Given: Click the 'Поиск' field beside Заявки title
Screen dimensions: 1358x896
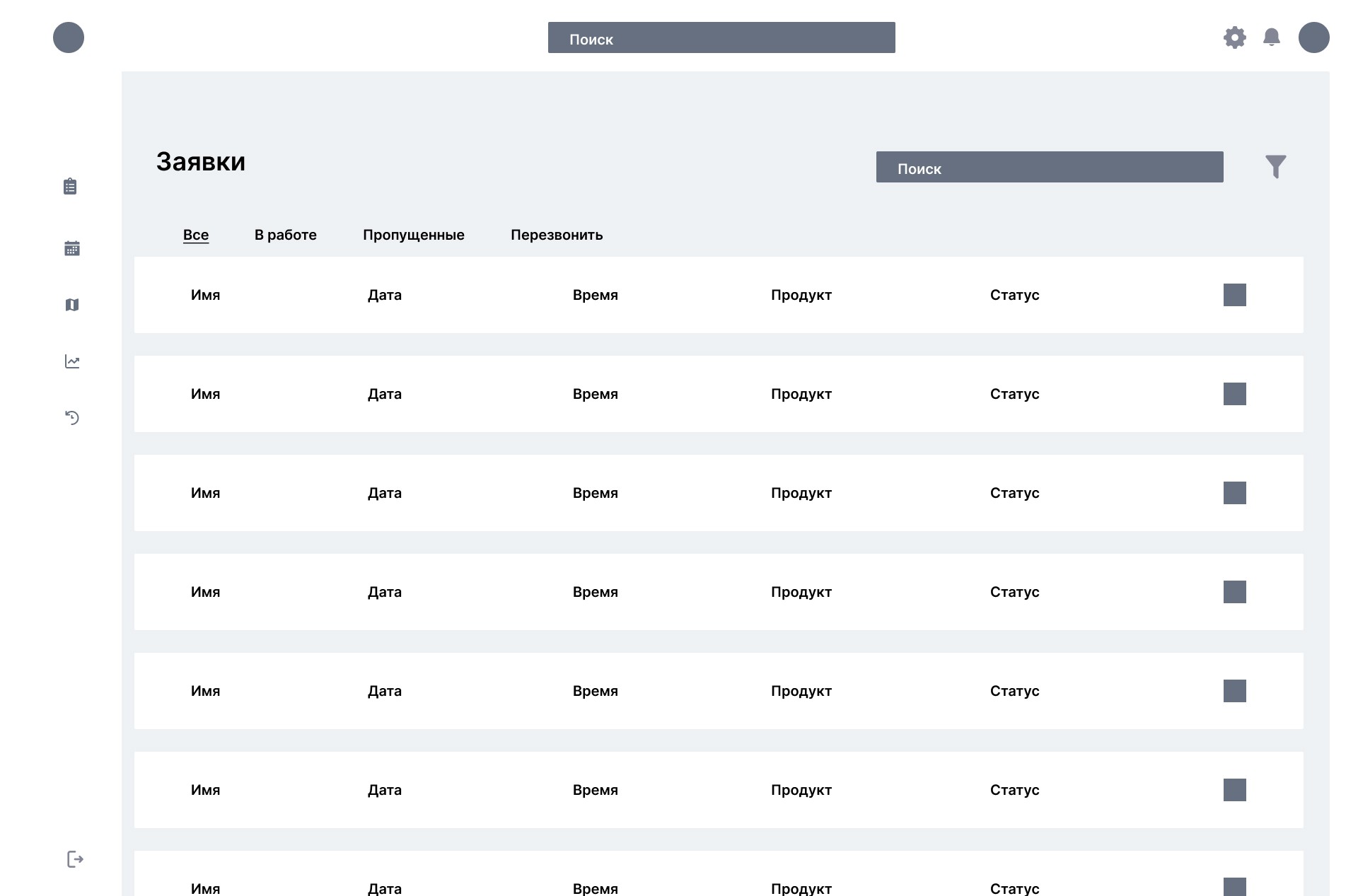Looking at the screenshot, I should tap(1050, 167).
